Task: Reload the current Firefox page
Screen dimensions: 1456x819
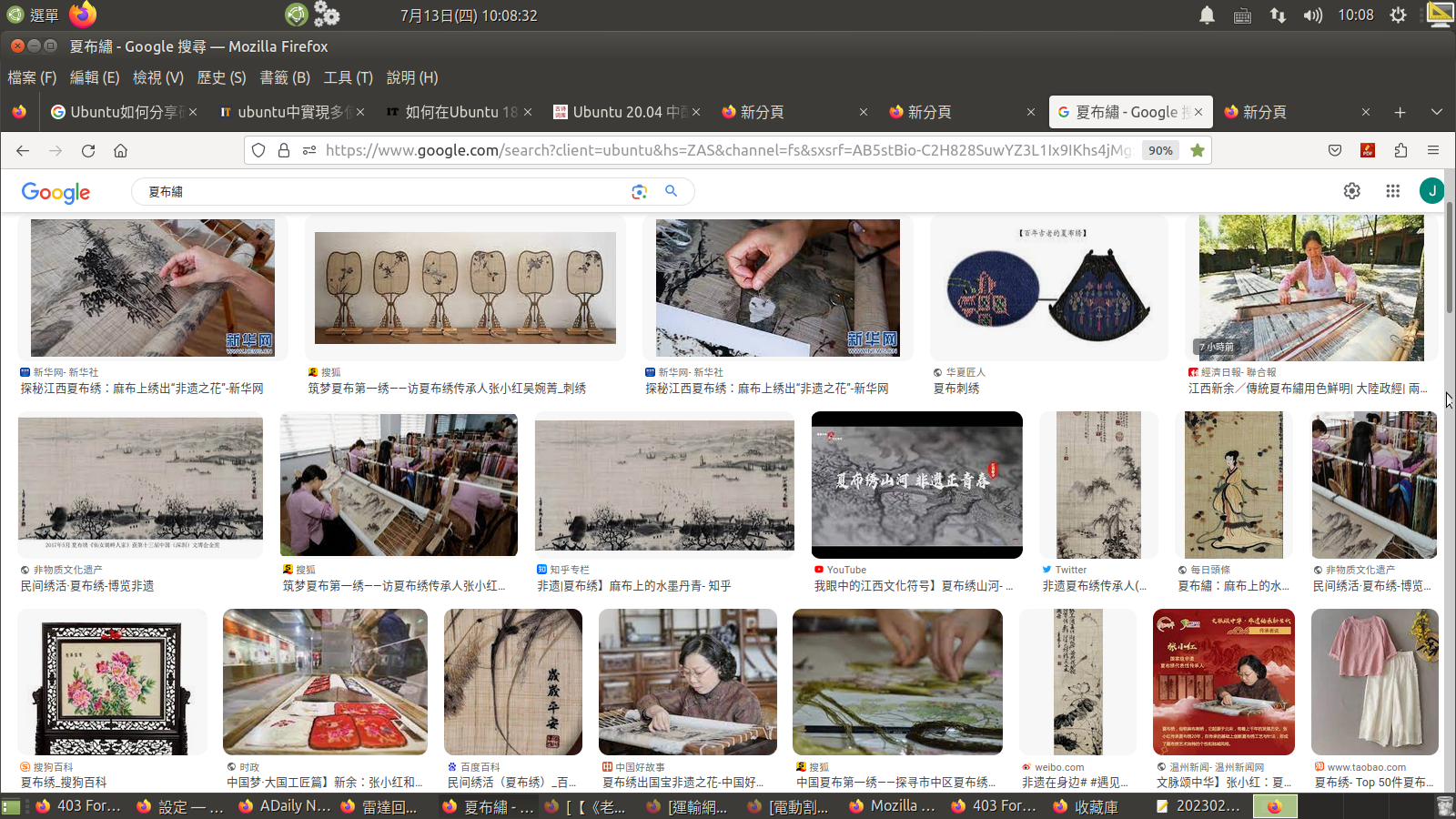Action: pos(88,150)
